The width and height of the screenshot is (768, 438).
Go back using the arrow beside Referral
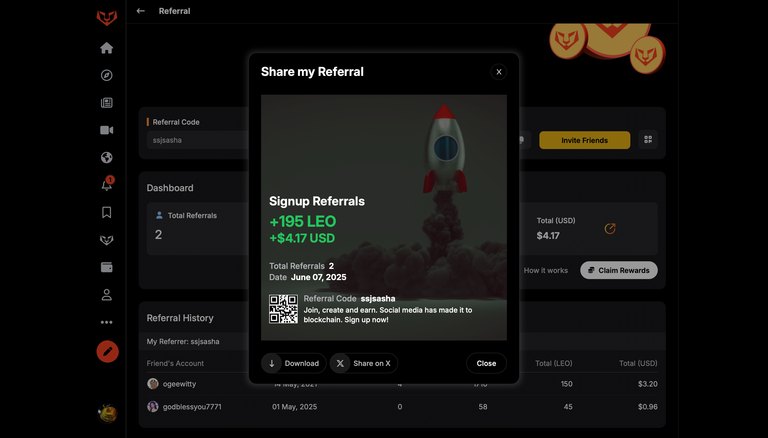coord(141,11)
